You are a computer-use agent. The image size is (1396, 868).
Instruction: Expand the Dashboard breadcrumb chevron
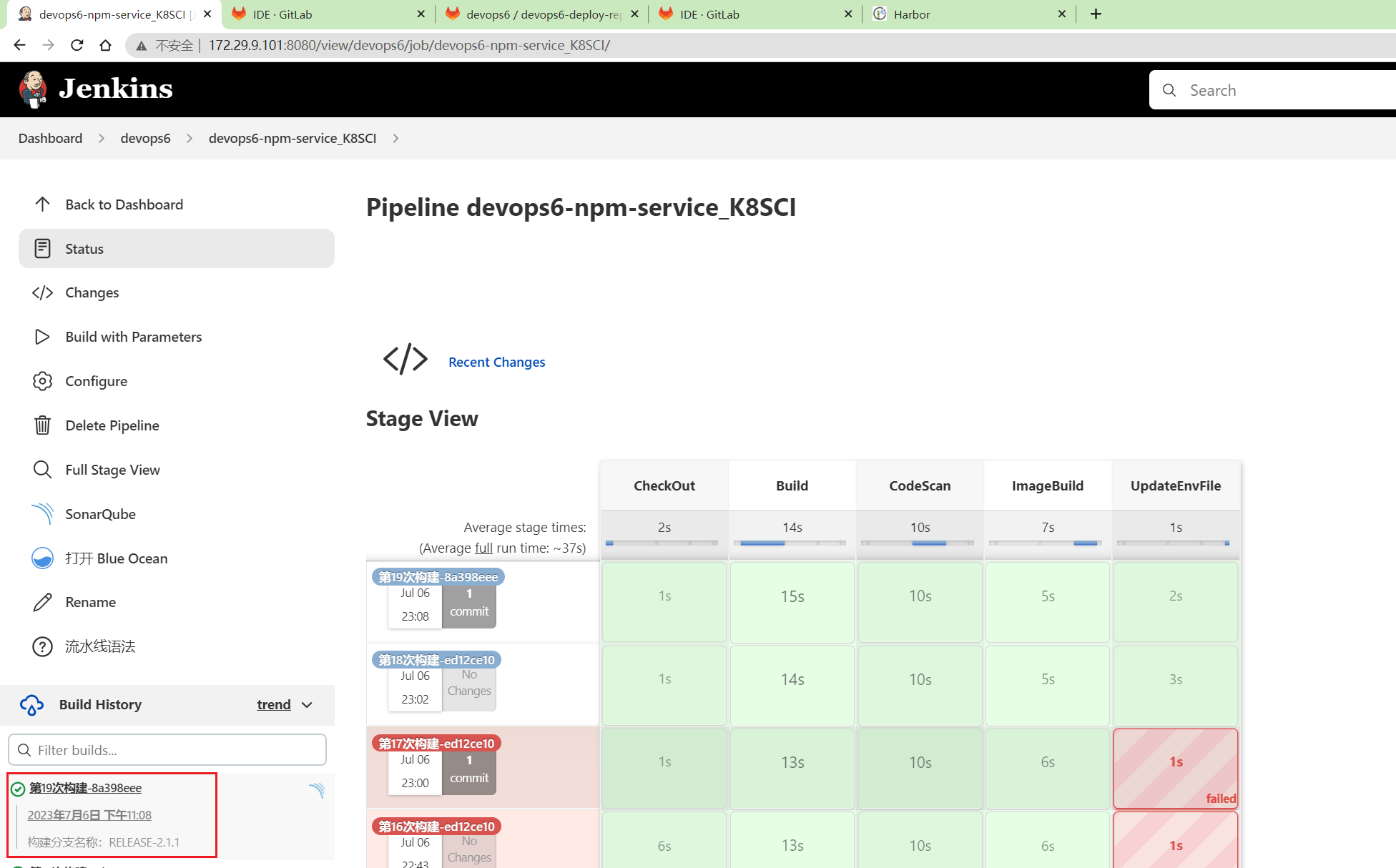pyautogui.click(x=102, y=138)
